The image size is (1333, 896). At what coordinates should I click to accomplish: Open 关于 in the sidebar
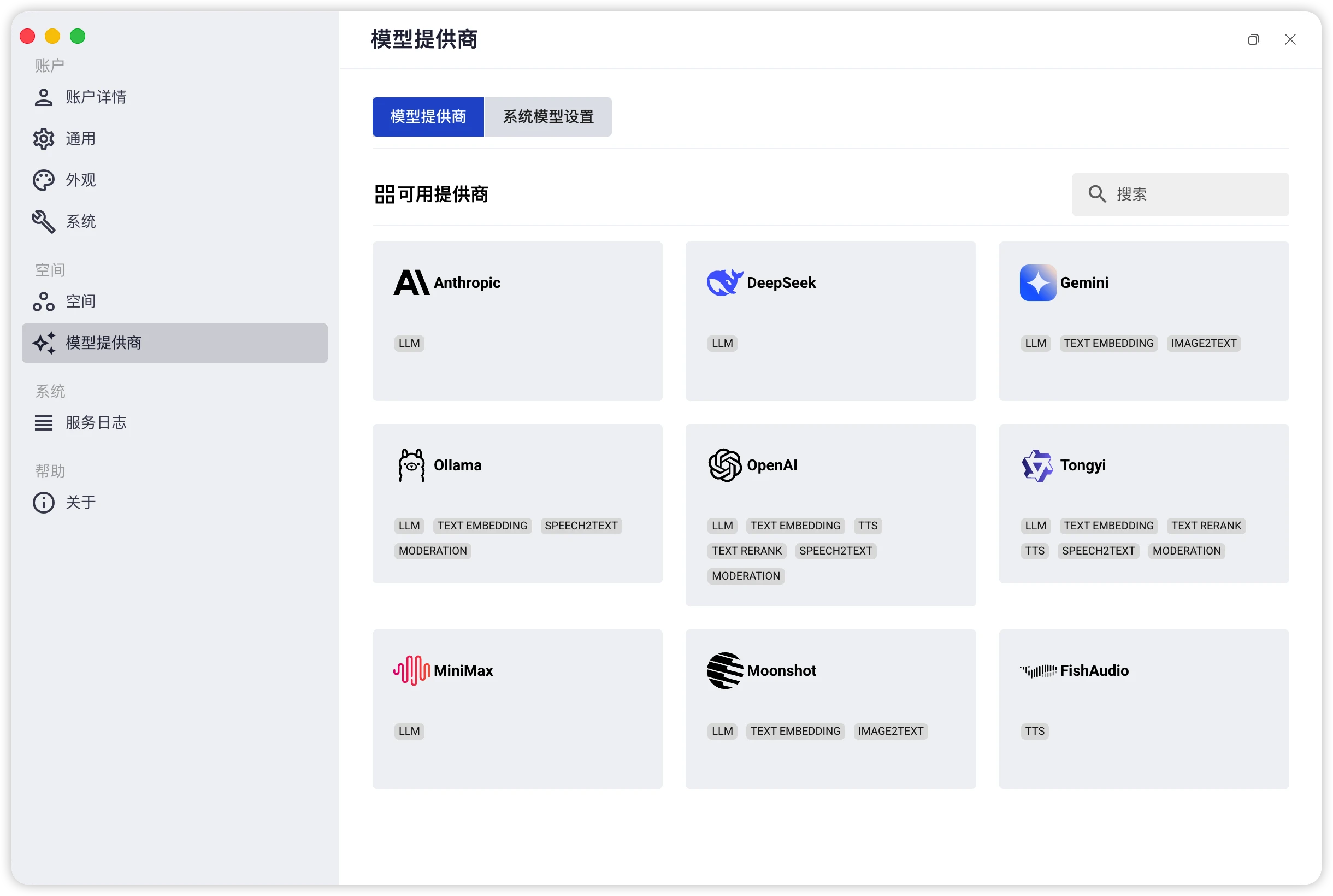tap(175, 503)
